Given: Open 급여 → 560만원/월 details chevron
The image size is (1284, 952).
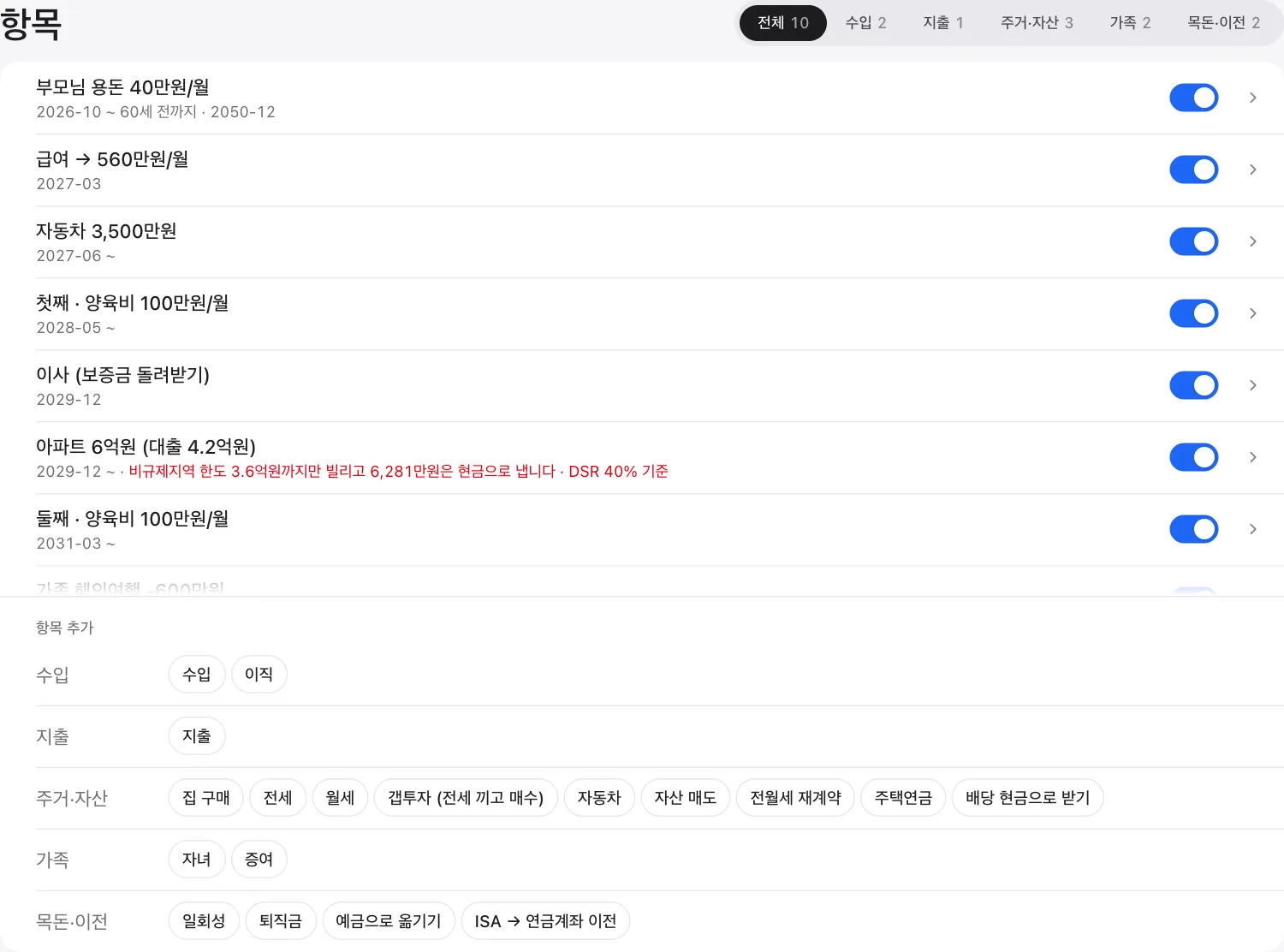Looking at the screenshot, I should coord(1252,170).
